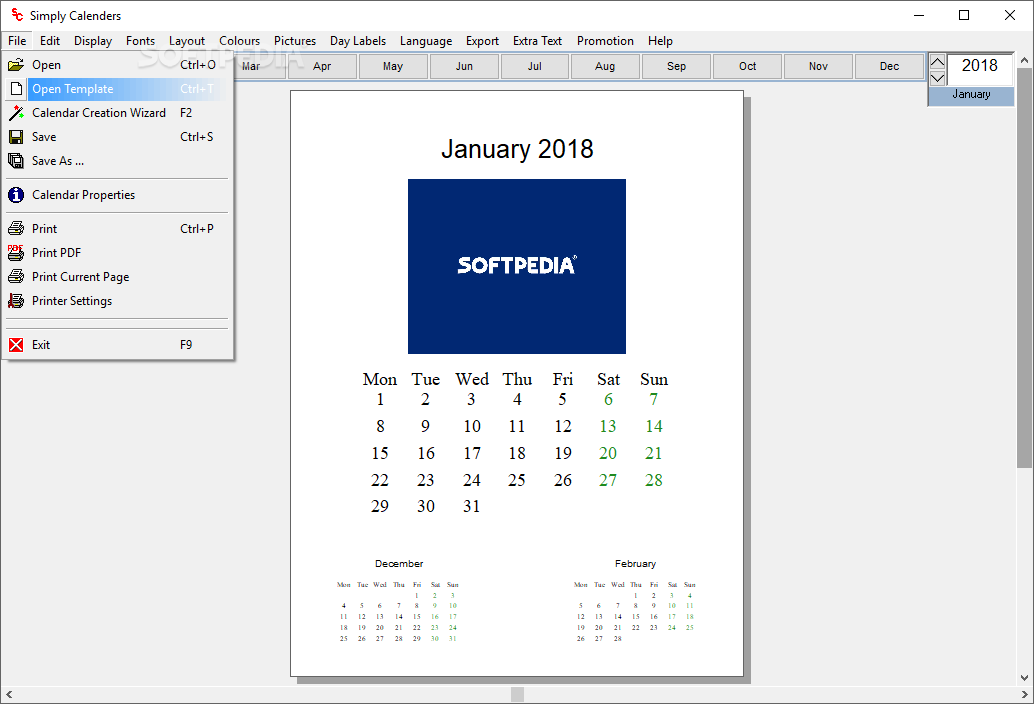Click the Calendar Properties info icon
Screen dimensions: 1034x704
click(16, 194)
